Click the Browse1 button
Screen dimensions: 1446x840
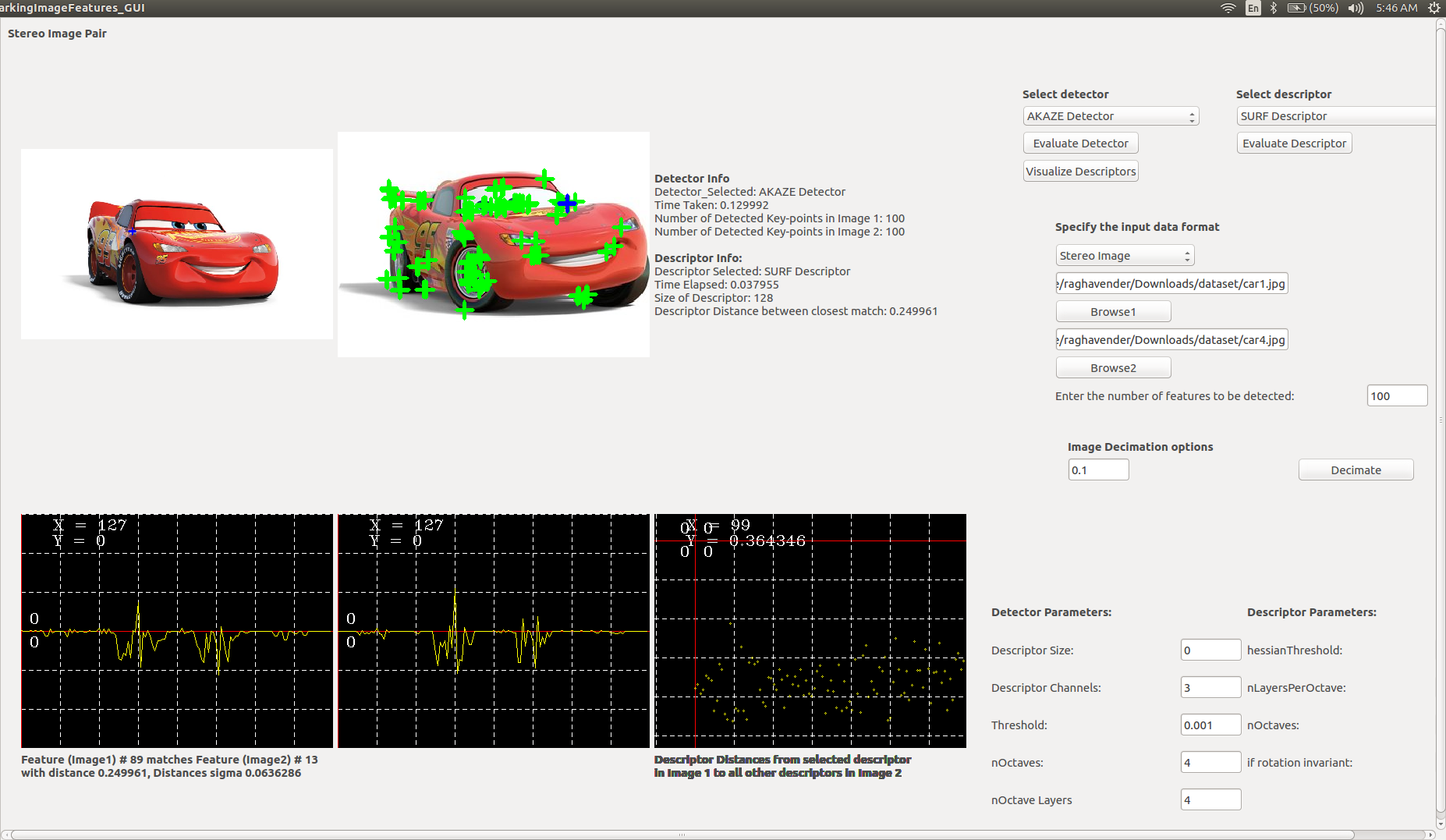pyautogui.click(x=1113, y=312)
